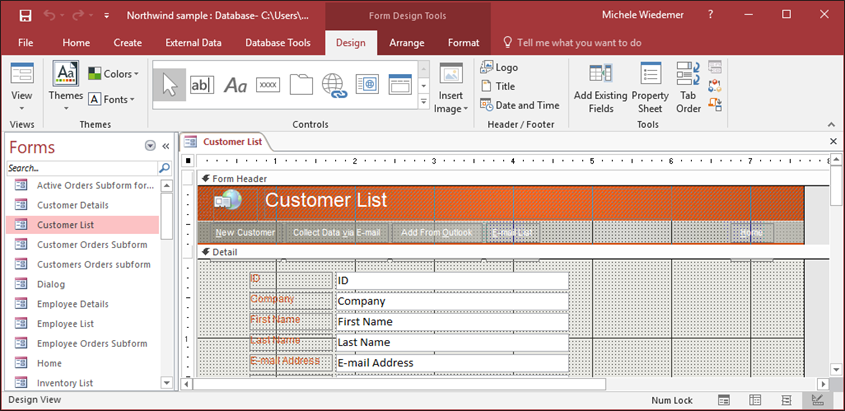Open the File menu

point(25,43)
